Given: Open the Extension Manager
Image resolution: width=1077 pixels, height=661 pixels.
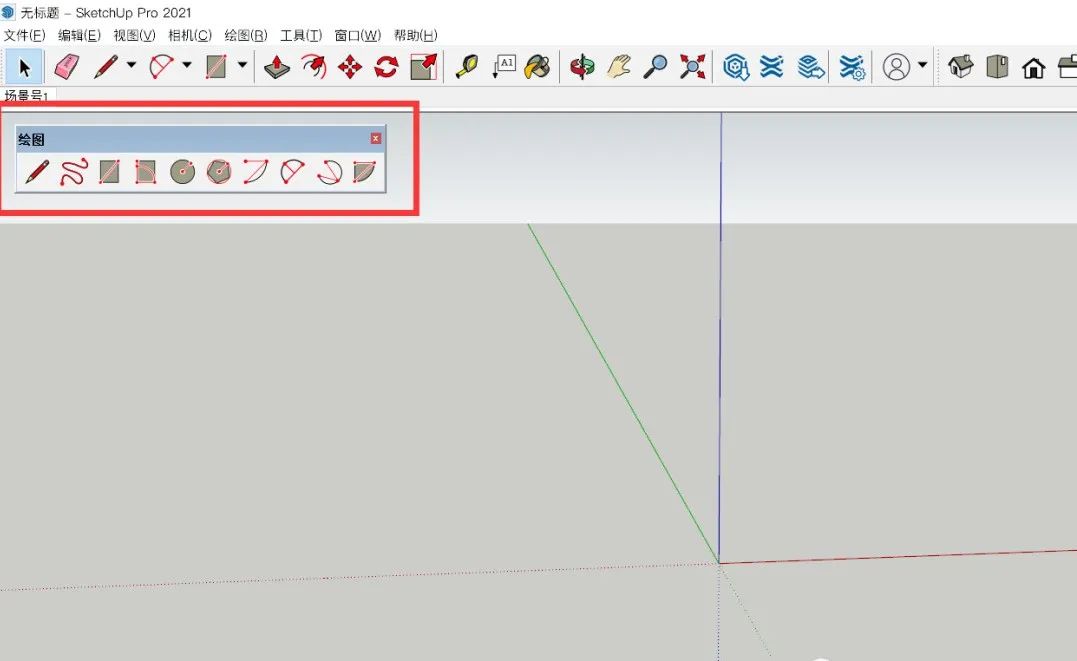Looking at the screenshot, I should (852, 67).
